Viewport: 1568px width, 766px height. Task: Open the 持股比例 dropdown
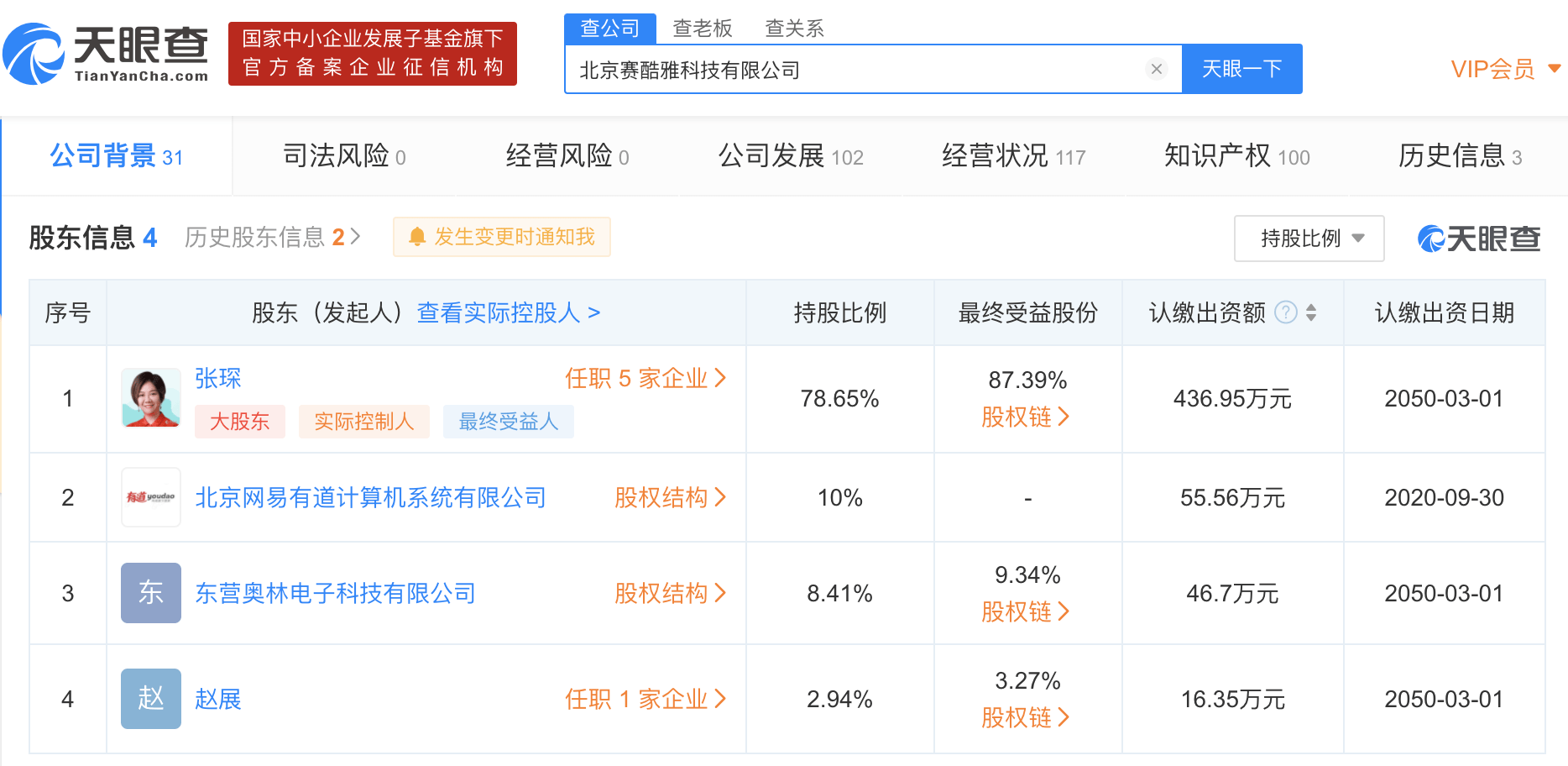tap(1309, 239)
